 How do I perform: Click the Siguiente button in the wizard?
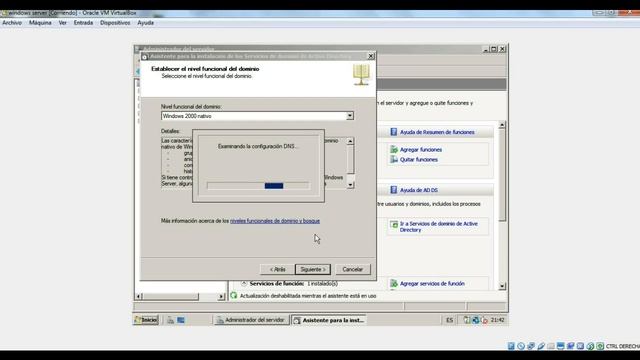pos(313,269)
